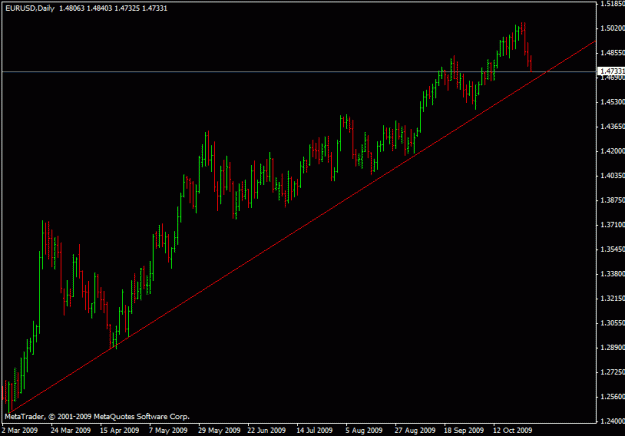Click the 1.2725 price scale value
625x436 pixels.
pyautogui.click(x=612, y=372)
